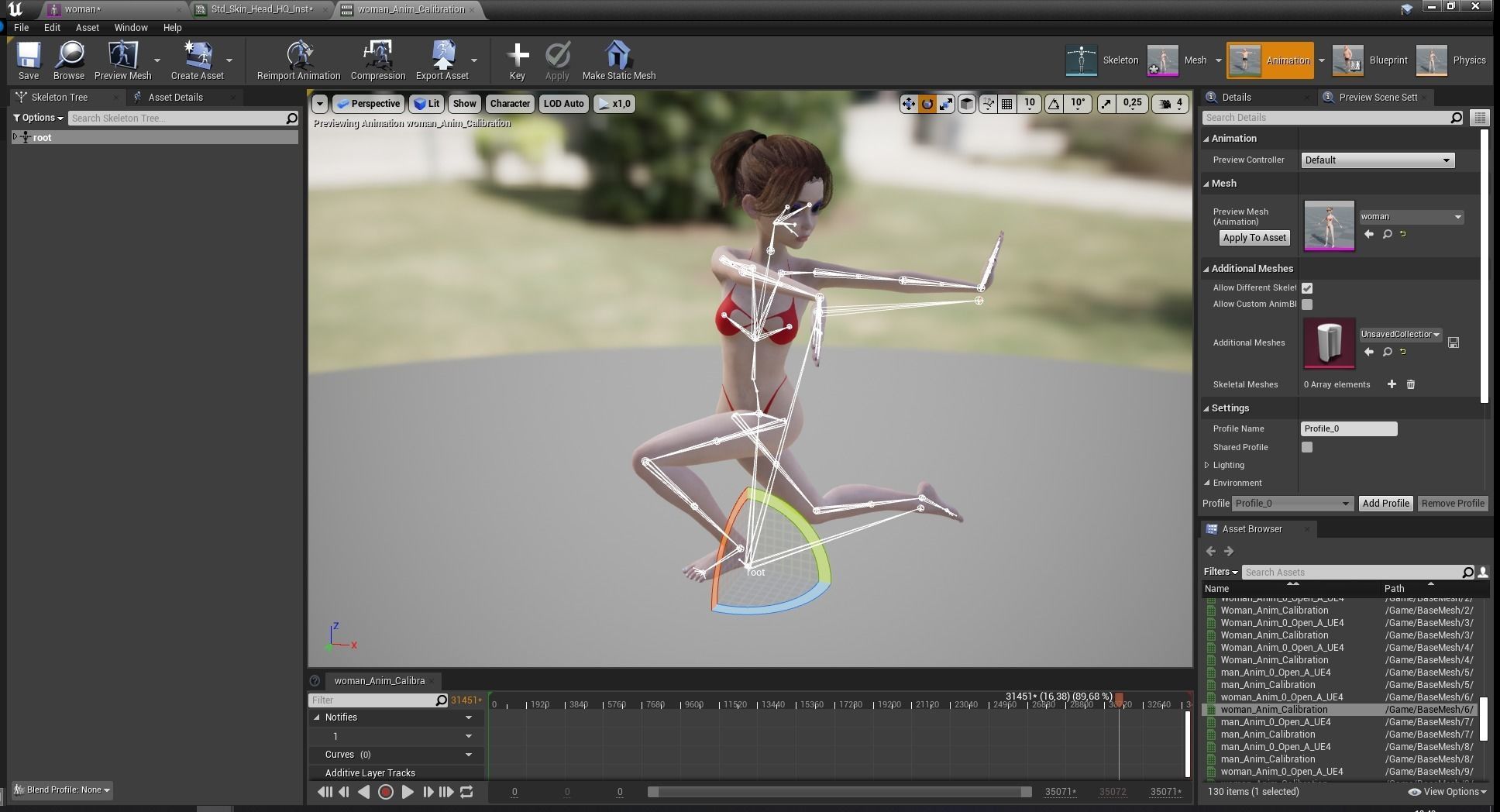Screen dimensions: 1500x812
Task: Play the animation forward
Action: click(x=407, y=792)
